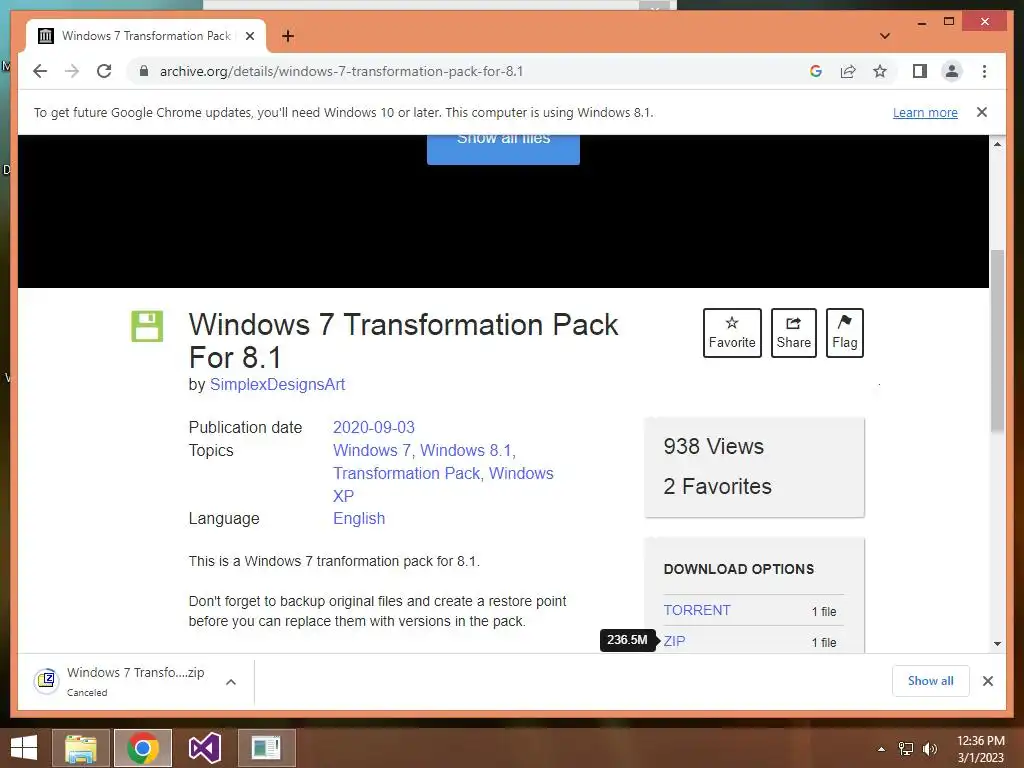Open the Windows 8.1 topic link
Image resolution: width=1024 pixels, height=768 pixels.
click(466, 451)
